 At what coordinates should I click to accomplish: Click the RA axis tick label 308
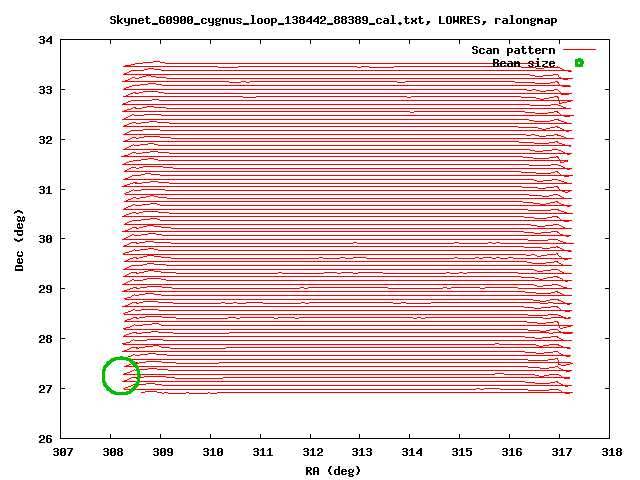[113, 452]
